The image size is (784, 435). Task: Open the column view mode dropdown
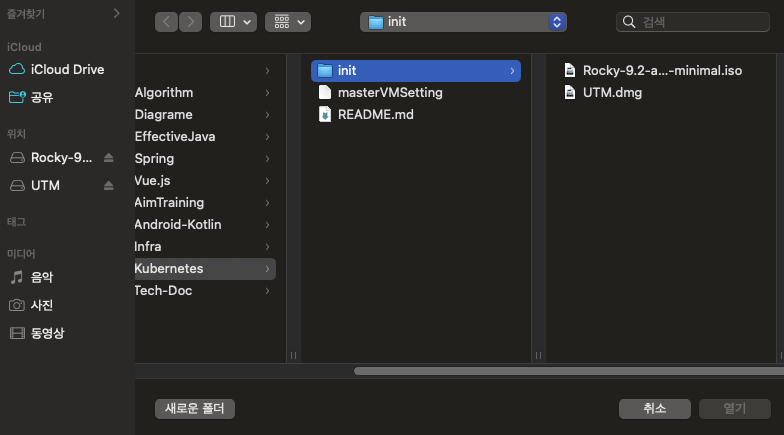point(234,22)
